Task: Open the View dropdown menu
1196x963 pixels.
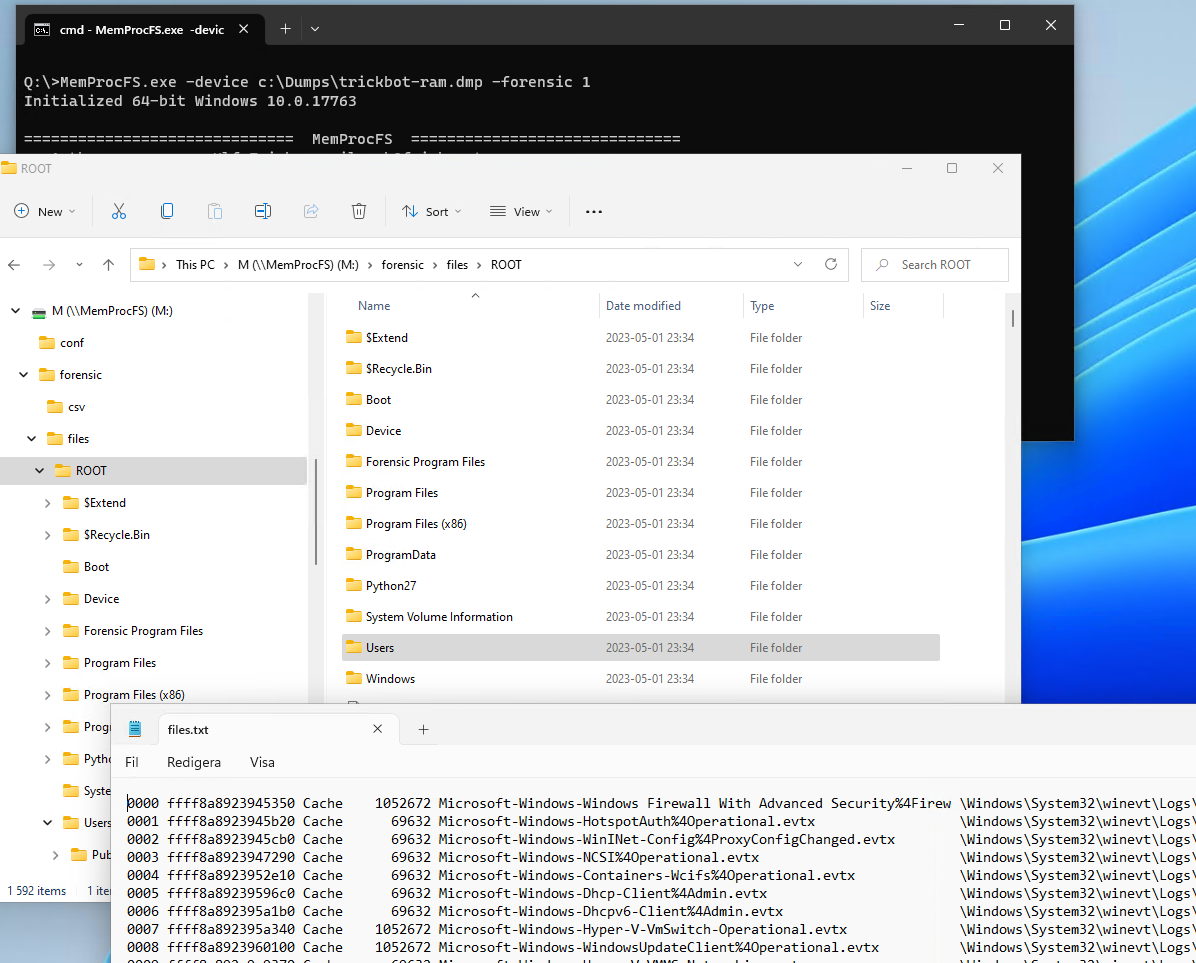Action: point(521,211)
